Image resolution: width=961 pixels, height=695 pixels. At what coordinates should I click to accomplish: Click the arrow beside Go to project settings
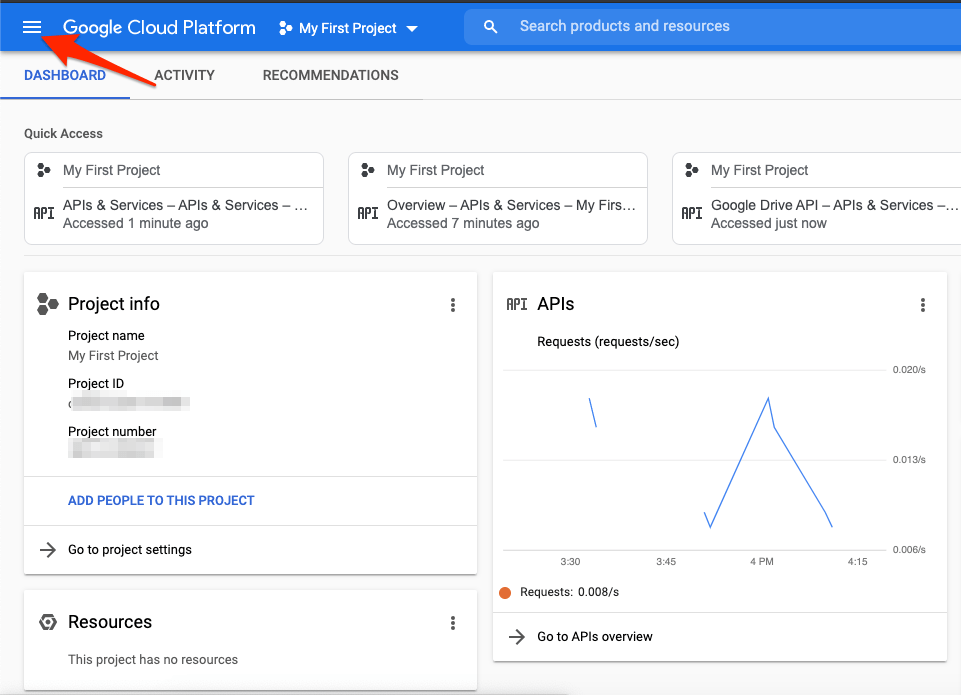coord(48,549)
